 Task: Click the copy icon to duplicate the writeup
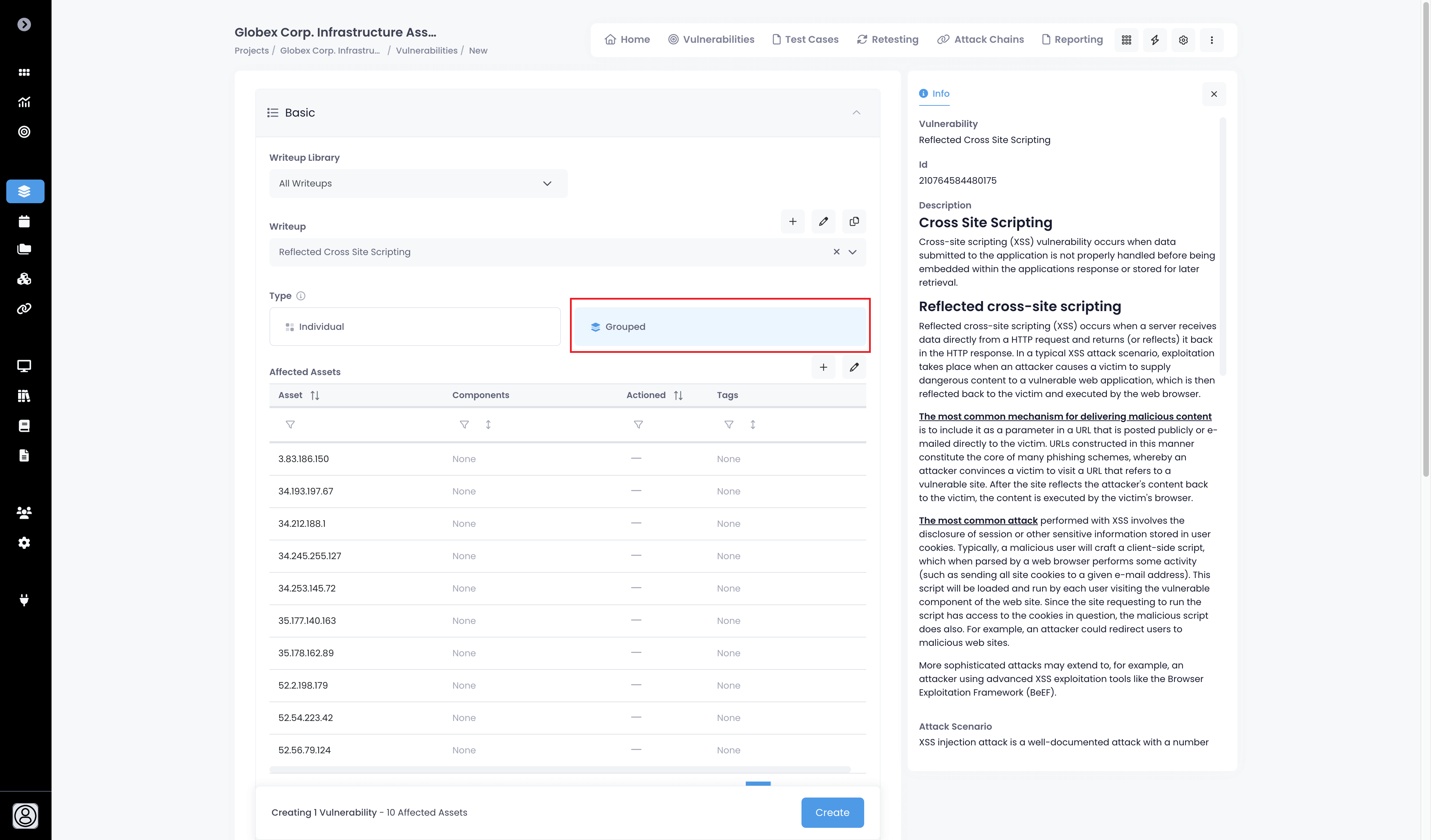(853, 221)
